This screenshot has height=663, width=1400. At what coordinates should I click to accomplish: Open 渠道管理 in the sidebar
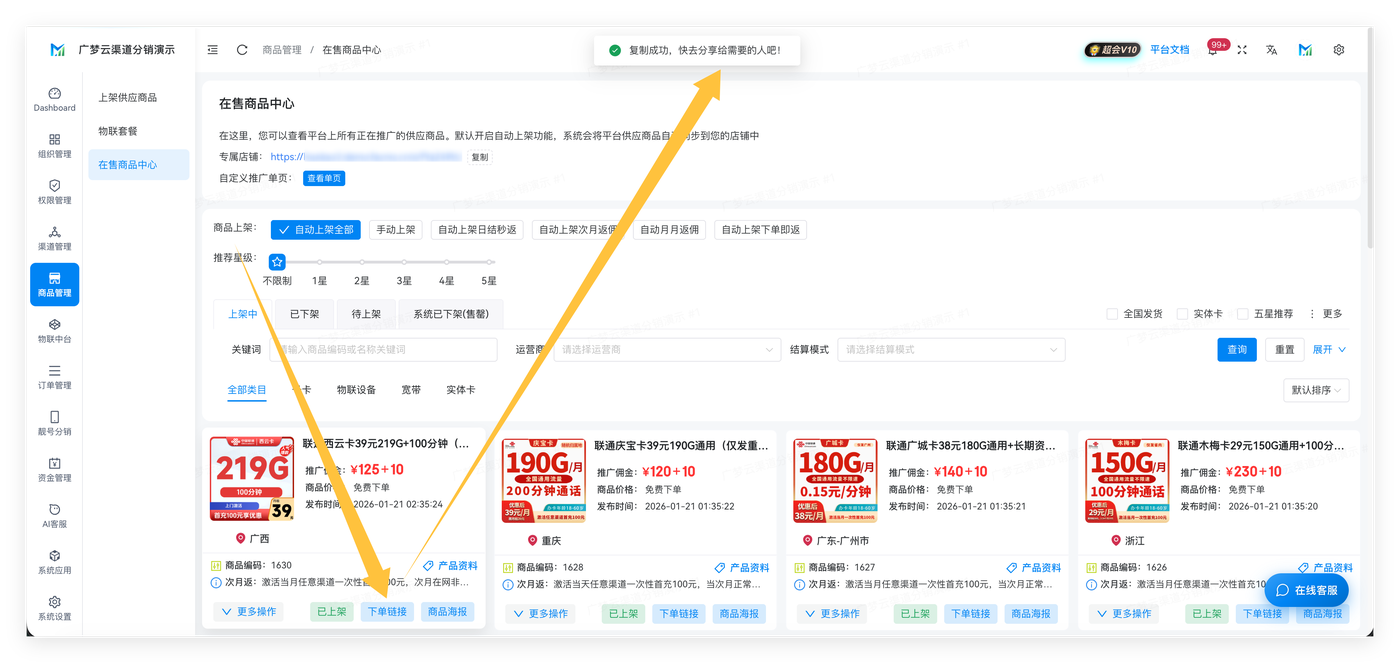[54, 238]
